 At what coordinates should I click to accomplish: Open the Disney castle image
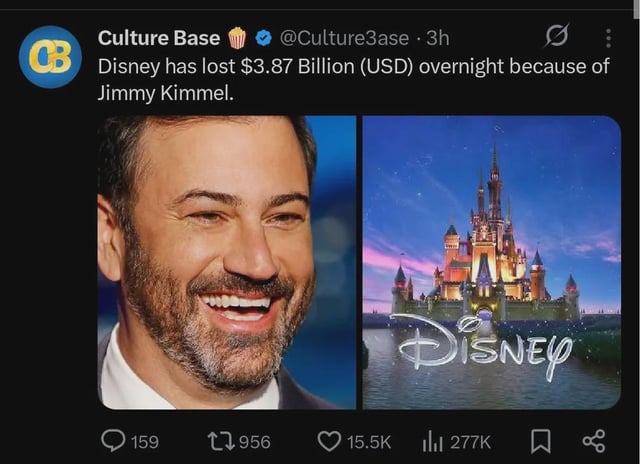click(x=491, y=262)
